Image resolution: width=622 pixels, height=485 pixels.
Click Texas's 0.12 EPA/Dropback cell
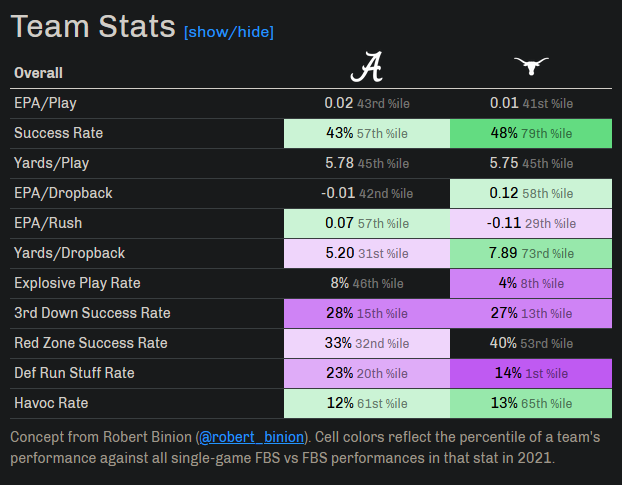point(531,193)
